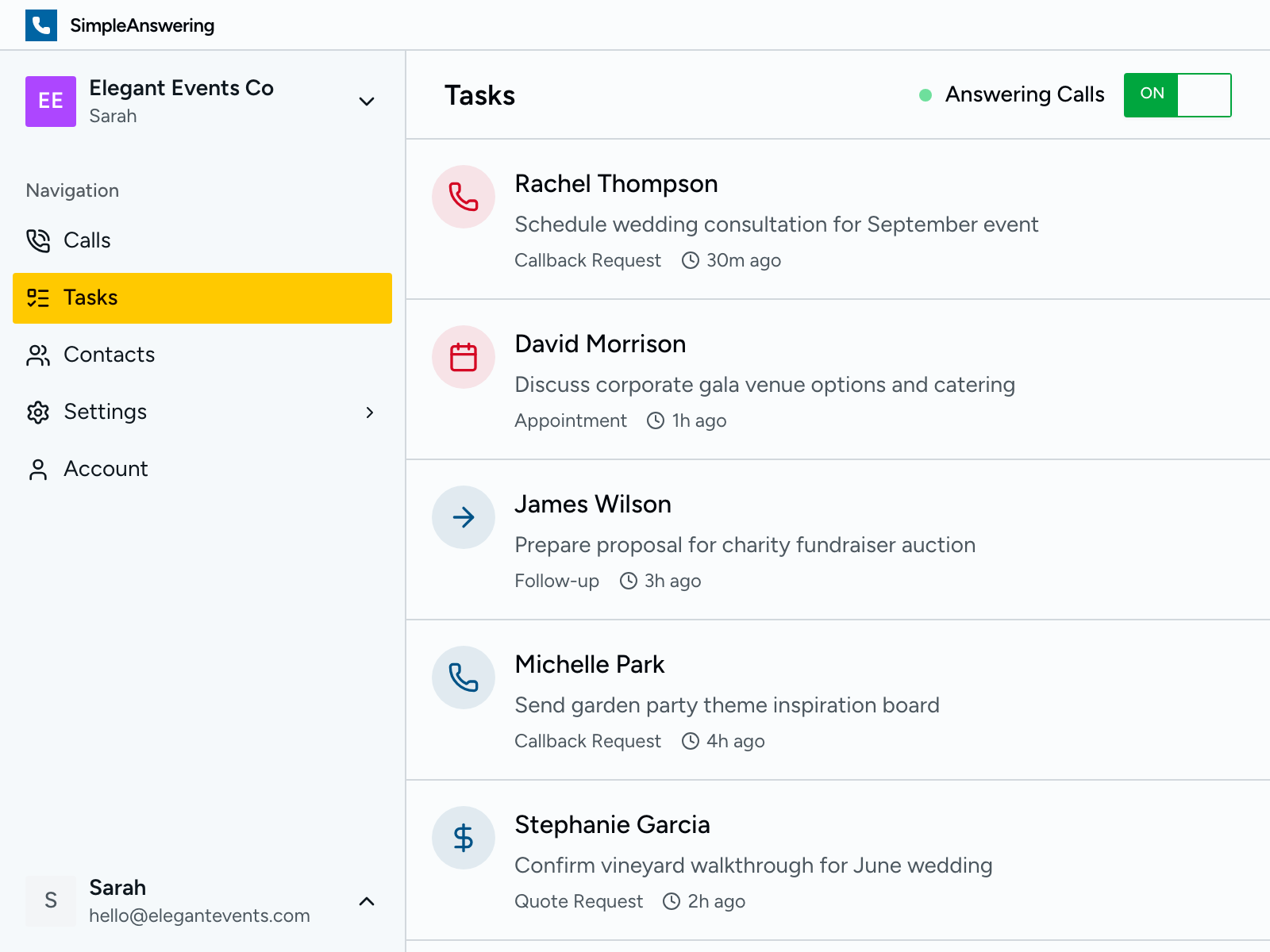Navigate to the Calls section
1270x952 pixels.
tap(87, 240)
